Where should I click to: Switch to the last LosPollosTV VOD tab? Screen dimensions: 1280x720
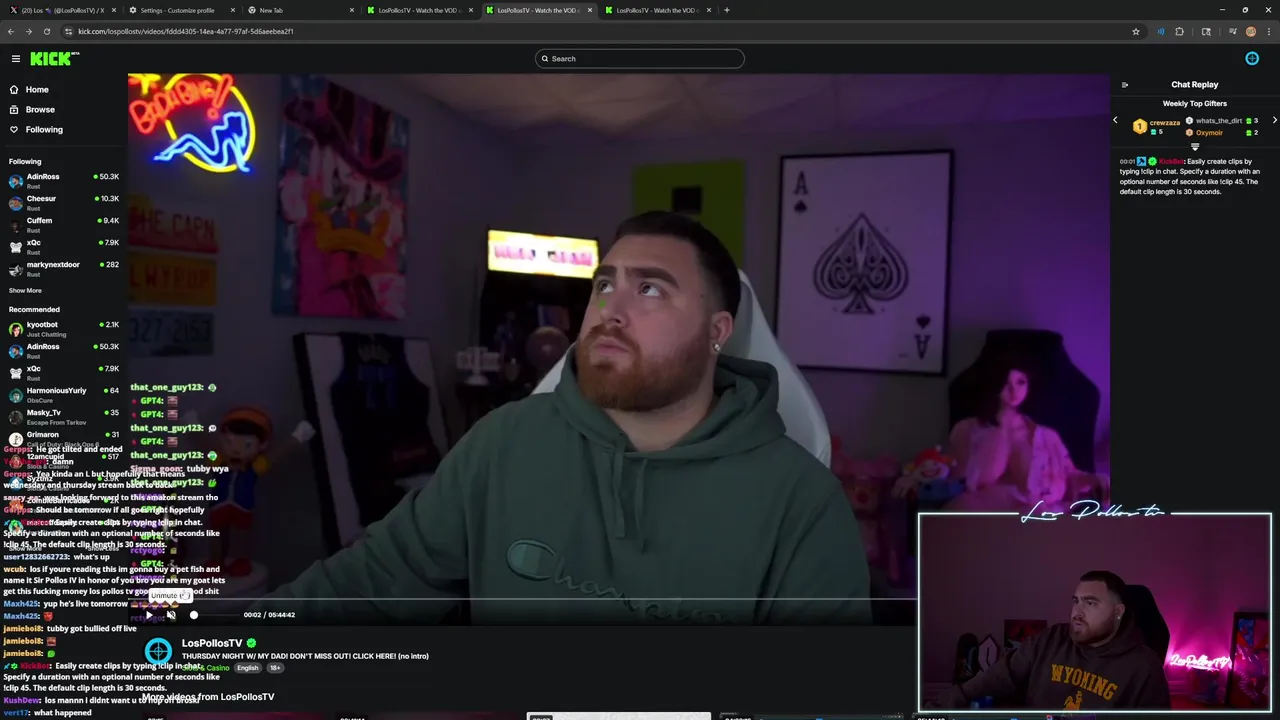click(x=655, y=10)
